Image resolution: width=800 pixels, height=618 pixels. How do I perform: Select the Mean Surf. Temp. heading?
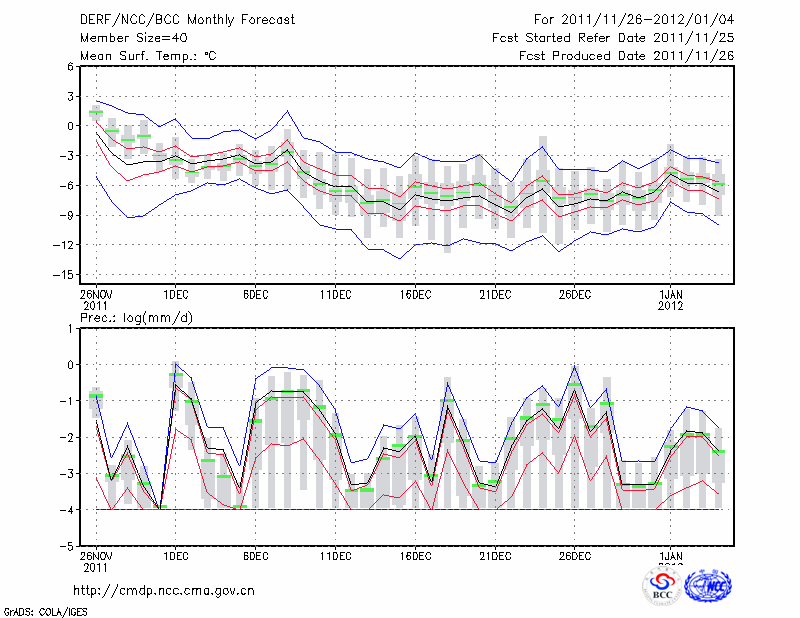148,56
